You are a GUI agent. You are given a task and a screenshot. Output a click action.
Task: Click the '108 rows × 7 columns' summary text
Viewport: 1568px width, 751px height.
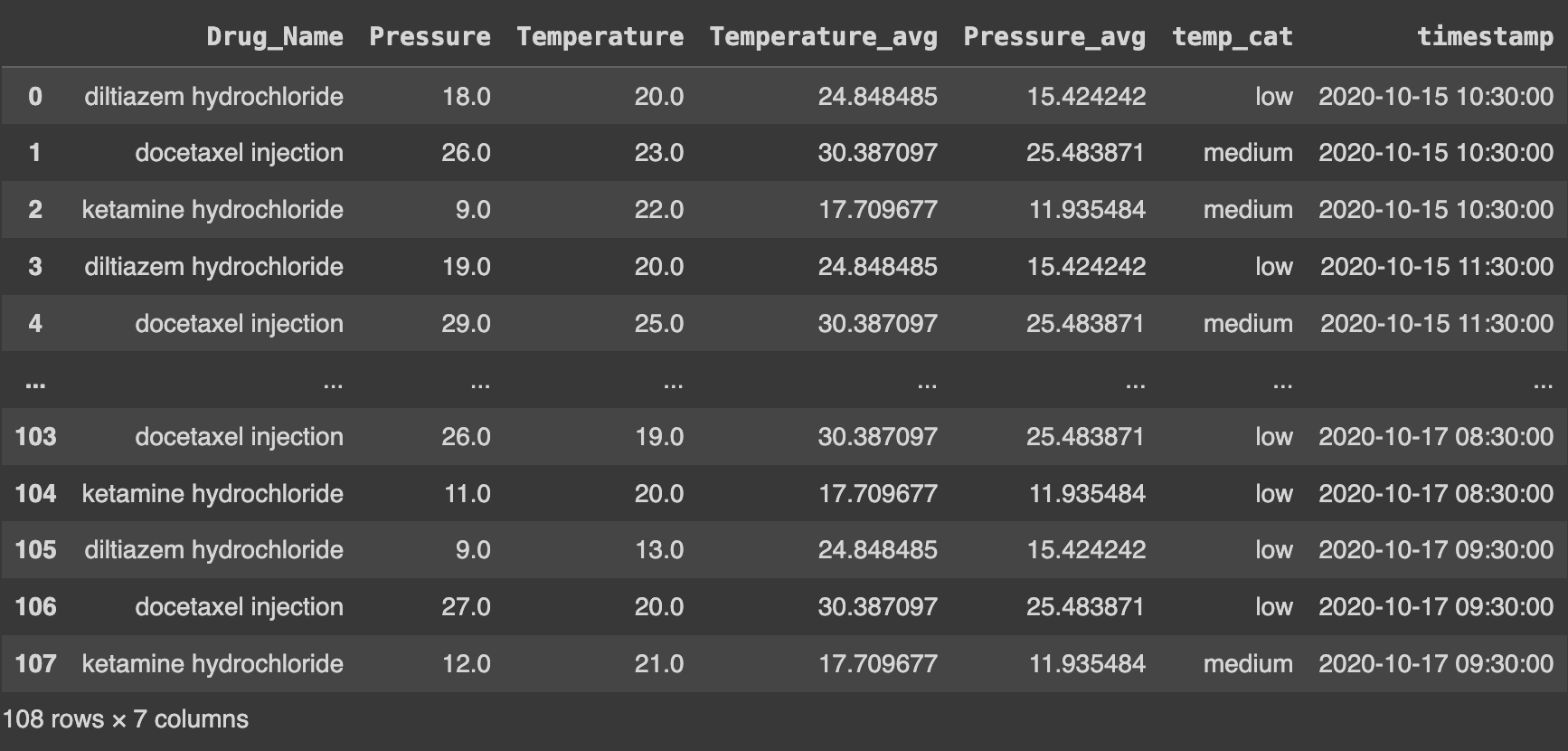[126, 719]
